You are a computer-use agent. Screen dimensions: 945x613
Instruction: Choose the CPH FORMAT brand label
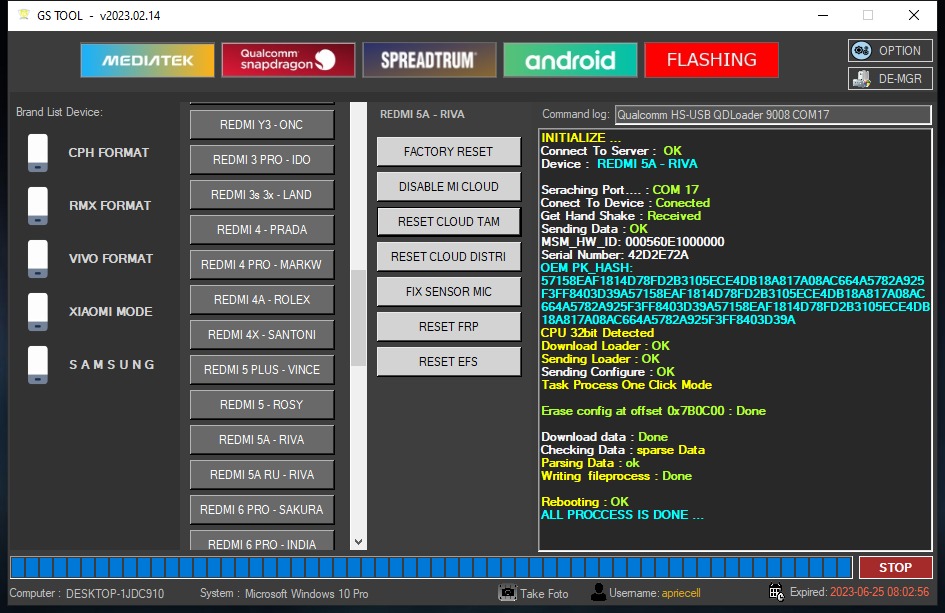[108, 152]
